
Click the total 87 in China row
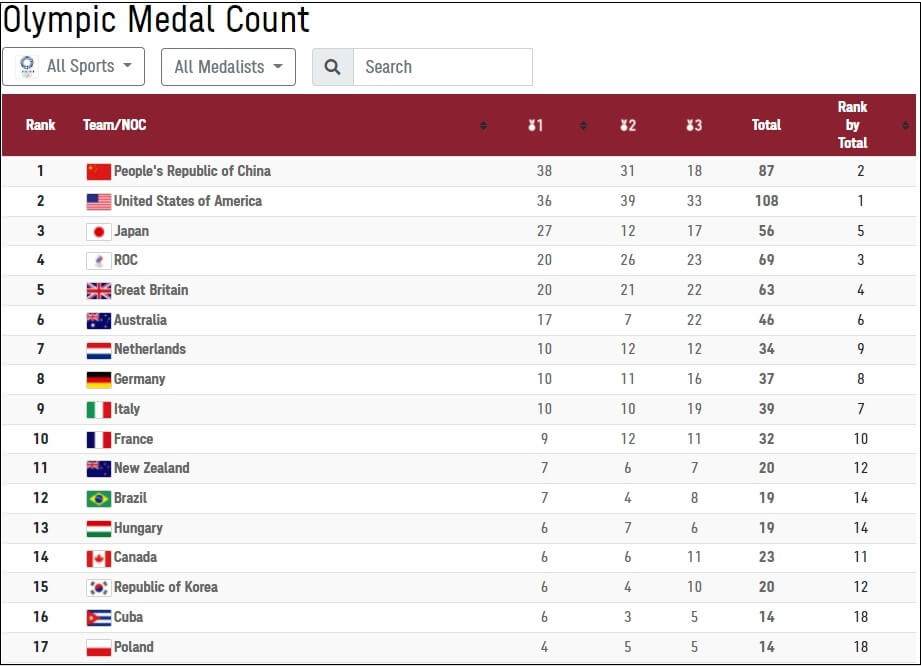point(767,171)
